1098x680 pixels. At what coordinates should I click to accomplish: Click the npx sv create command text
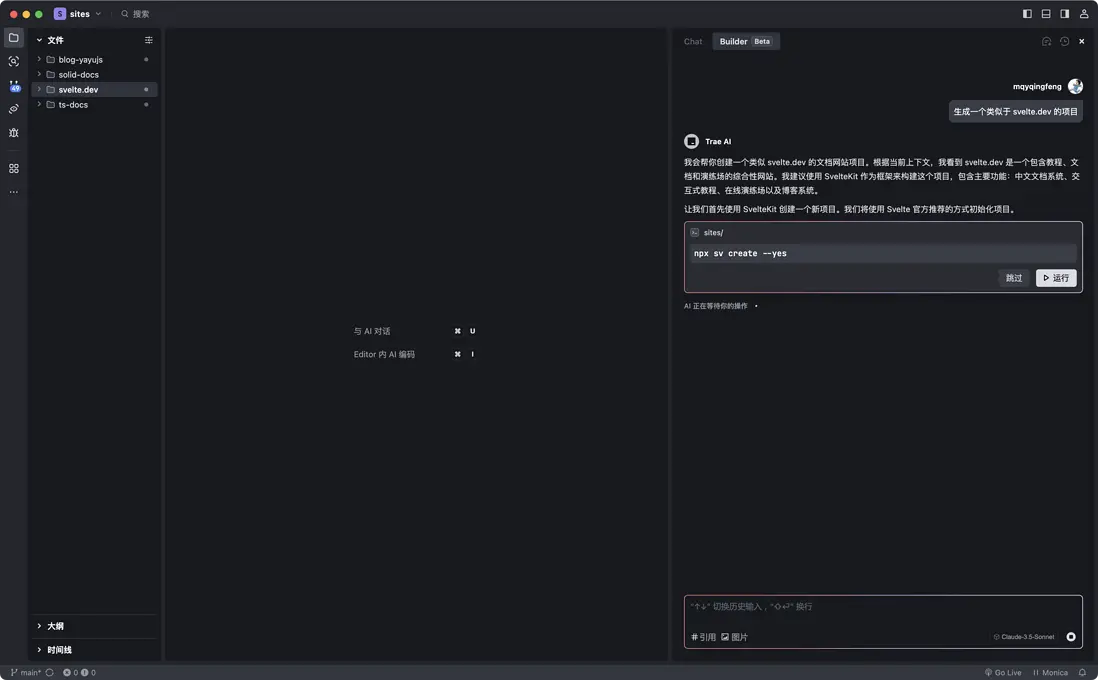click(740, 254)
